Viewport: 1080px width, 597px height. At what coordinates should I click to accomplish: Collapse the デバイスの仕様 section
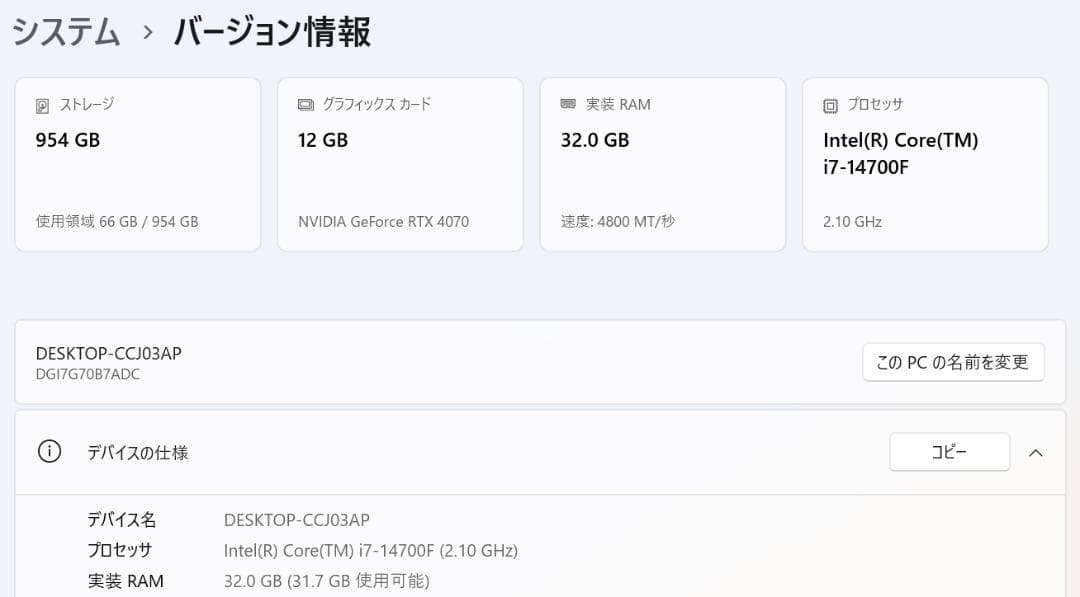tap(1037, 451)
